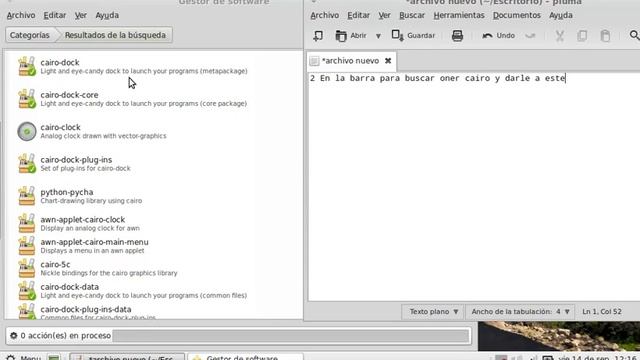This screenshot has width=640, height=360.
Task: Click the 0 acción(es) en proceso gear icon
Action: point(13,336)
